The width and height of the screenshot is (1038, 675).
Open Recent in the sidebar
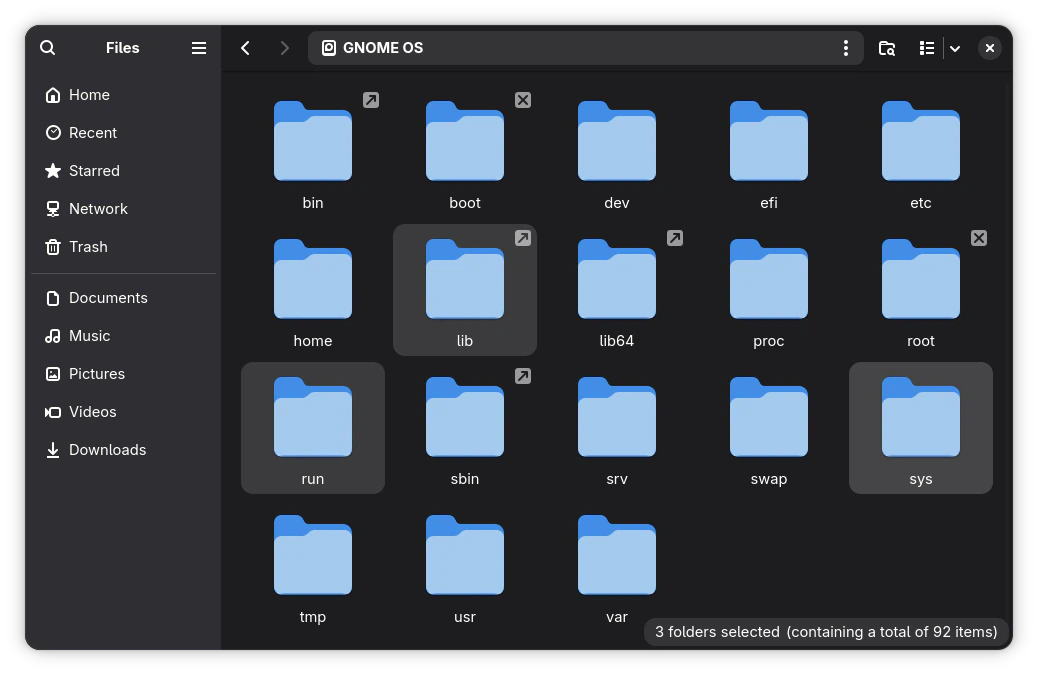[x=124, y=132]
